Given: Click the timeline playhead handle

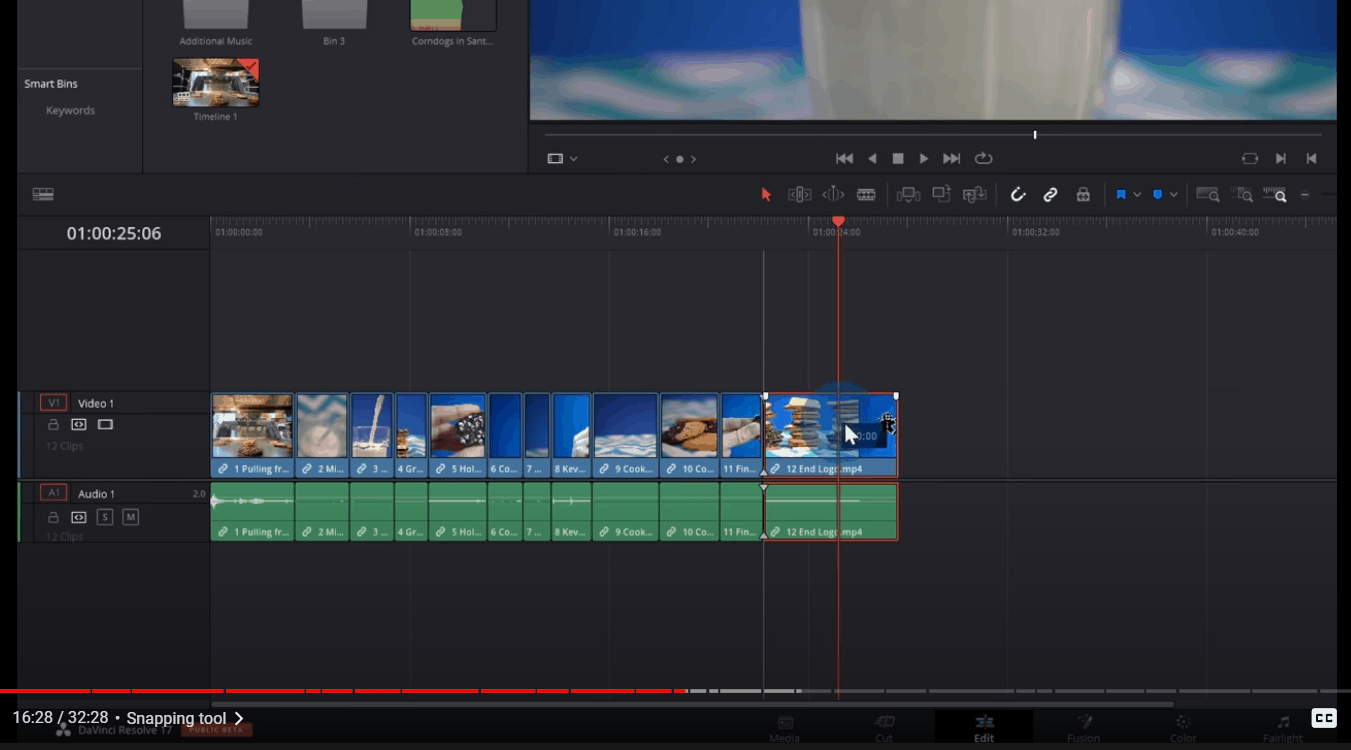Looking at the screenshot, I should click(838, 221).
